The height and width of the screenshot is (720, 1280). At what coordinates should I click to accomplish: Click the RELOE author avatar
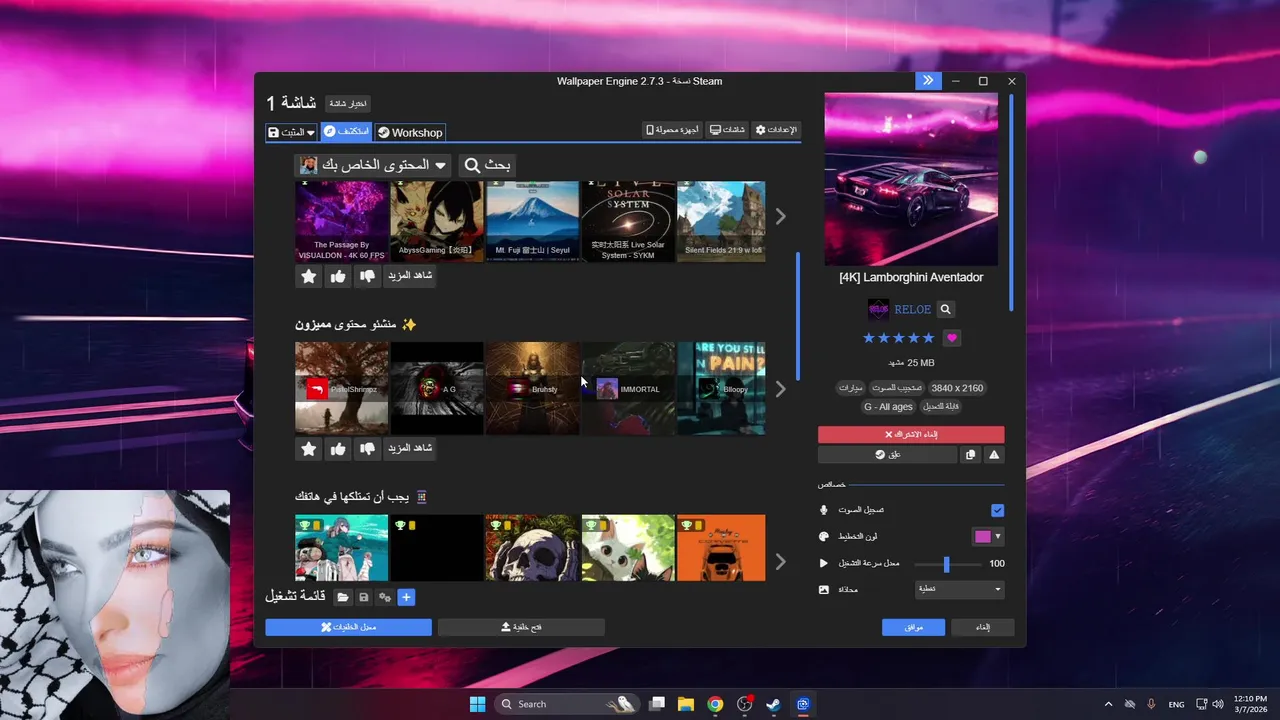[878, 310]
